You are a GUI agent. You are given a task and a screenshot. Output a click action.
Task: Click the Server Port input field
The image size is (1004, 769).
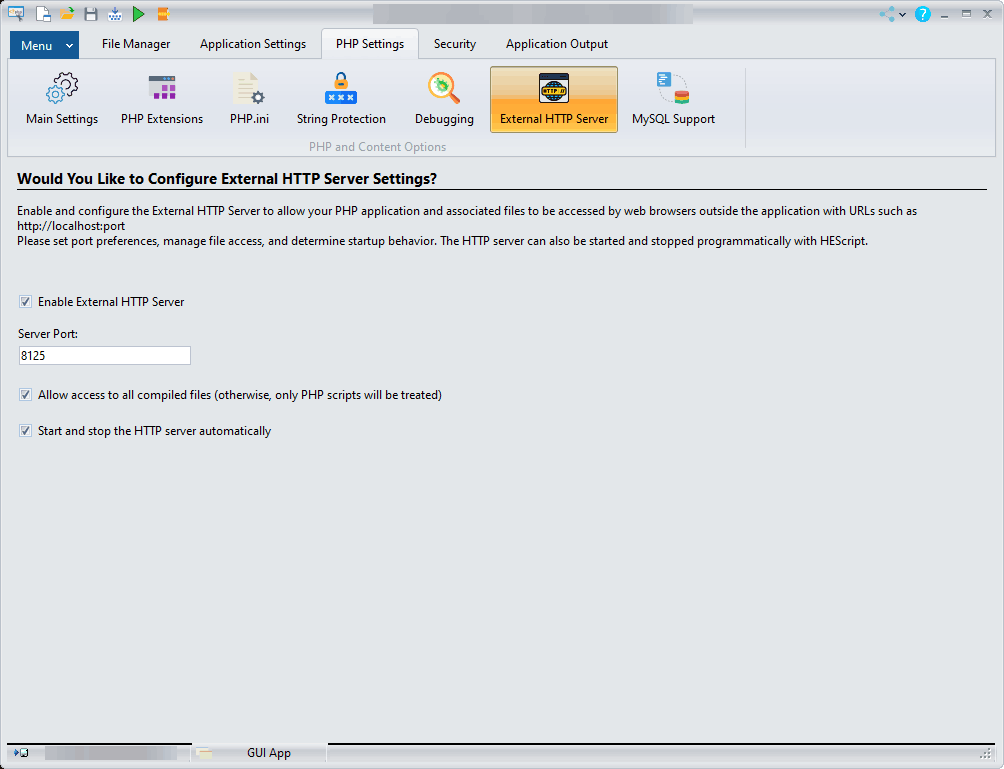click(104, 356)
